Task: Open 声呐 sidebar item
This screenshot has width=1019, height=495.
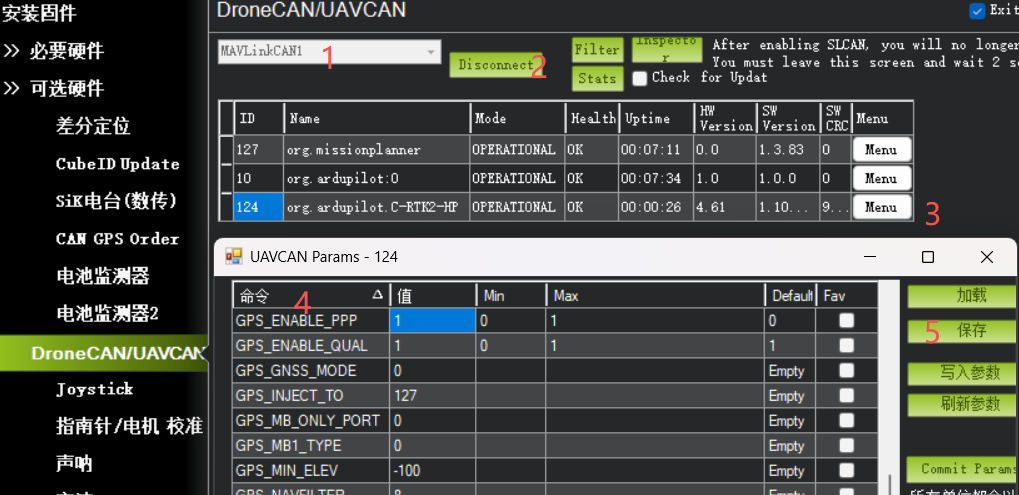Action: [x=74, y=464]
